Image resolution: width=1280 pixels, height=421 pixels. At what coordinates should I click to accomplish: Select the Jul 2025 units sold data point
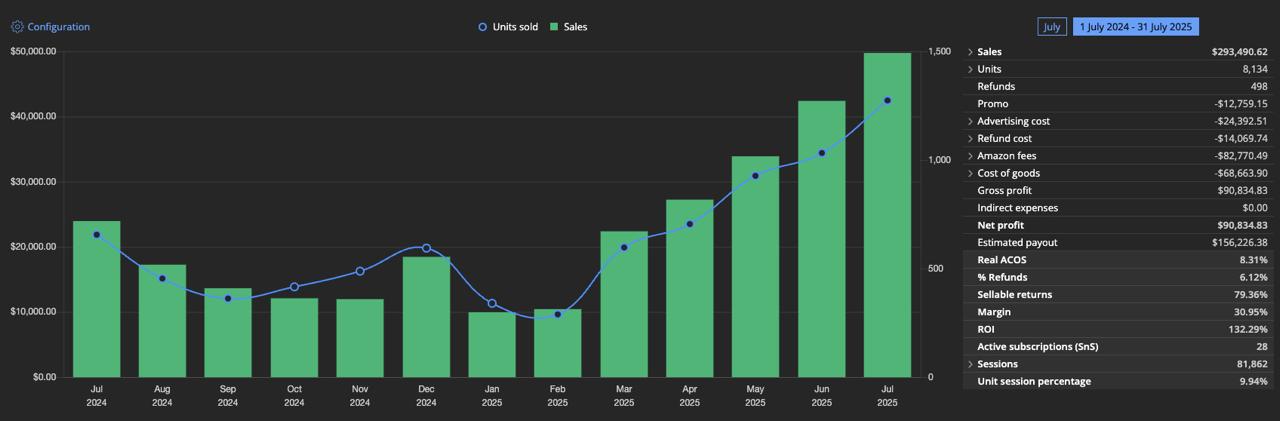point(887,100)
